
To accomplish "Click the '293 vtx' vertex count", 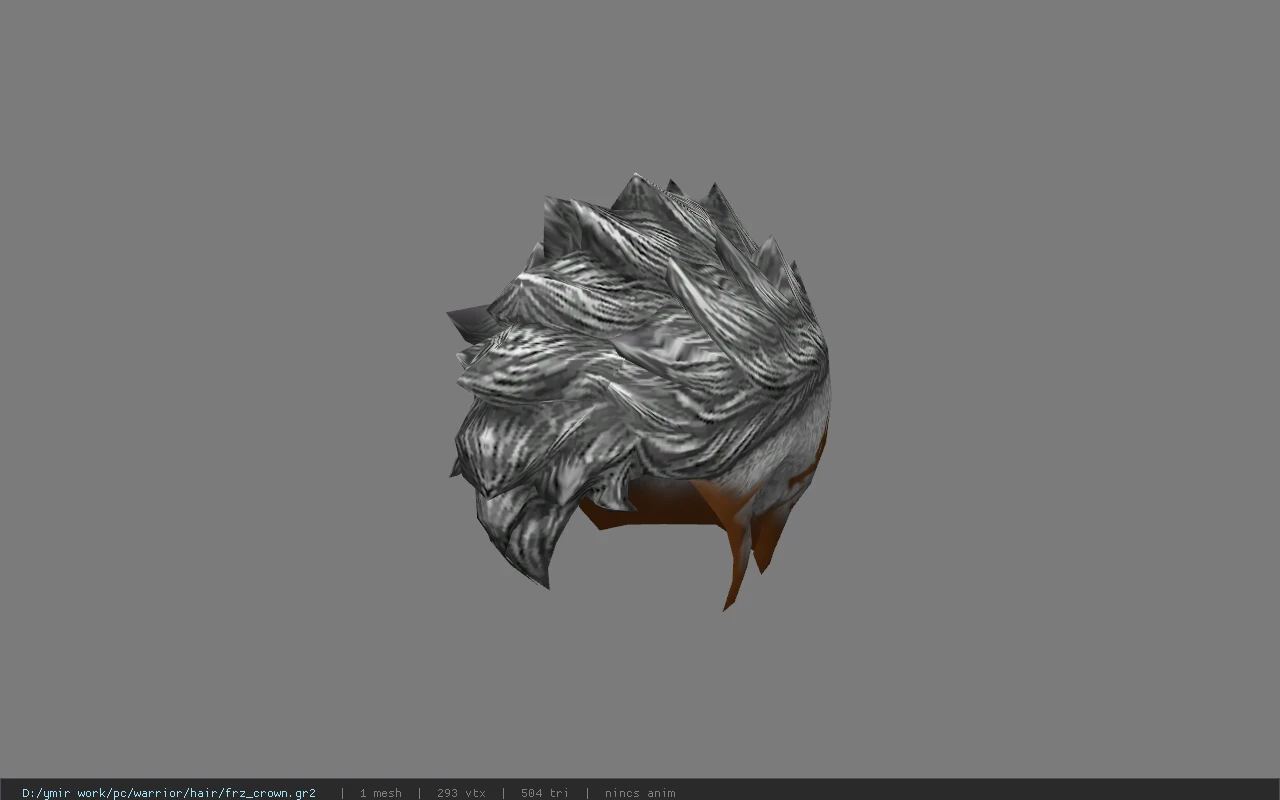I will (461, 793).
